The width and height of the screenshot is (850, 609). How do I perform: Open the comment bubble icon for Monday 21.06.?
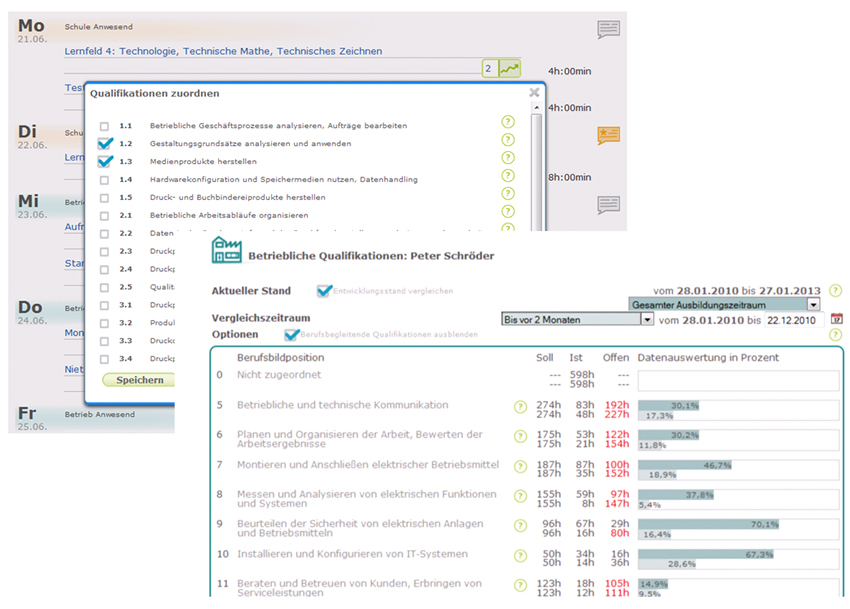tap(608, 29)
